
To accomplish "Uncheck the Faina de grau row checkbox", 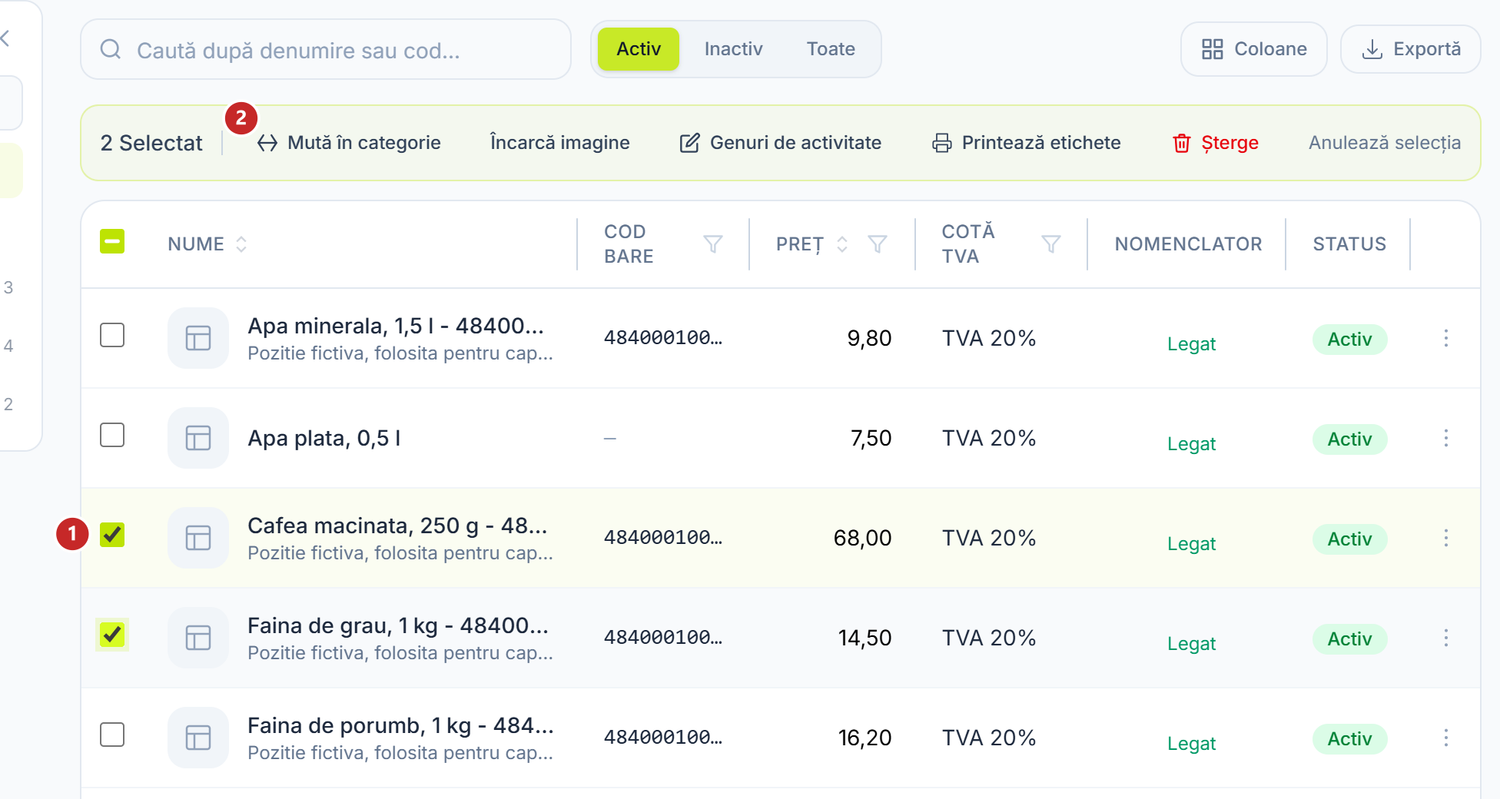I will [x=113, y=635].
